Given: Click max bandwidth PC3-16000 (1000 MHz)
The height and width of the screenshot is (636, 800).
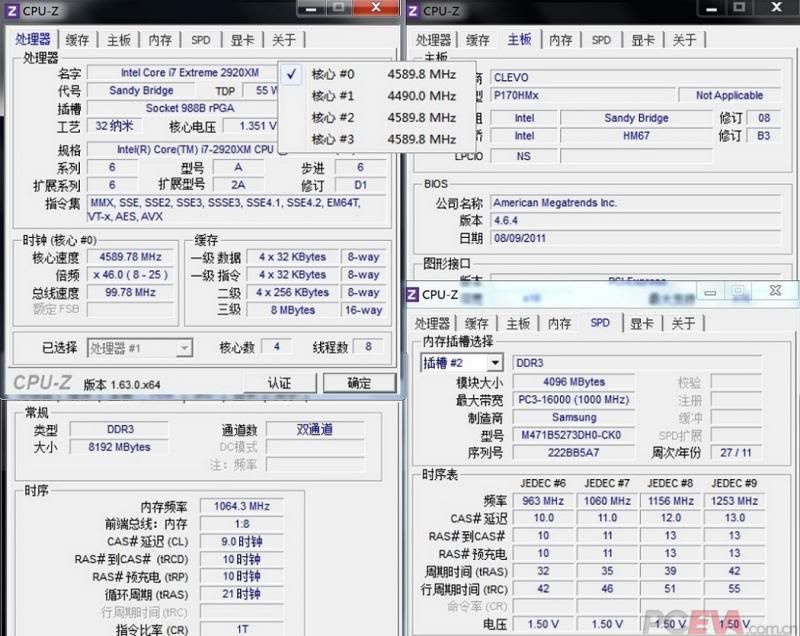Looking at the screenshot, I should 574,400.
